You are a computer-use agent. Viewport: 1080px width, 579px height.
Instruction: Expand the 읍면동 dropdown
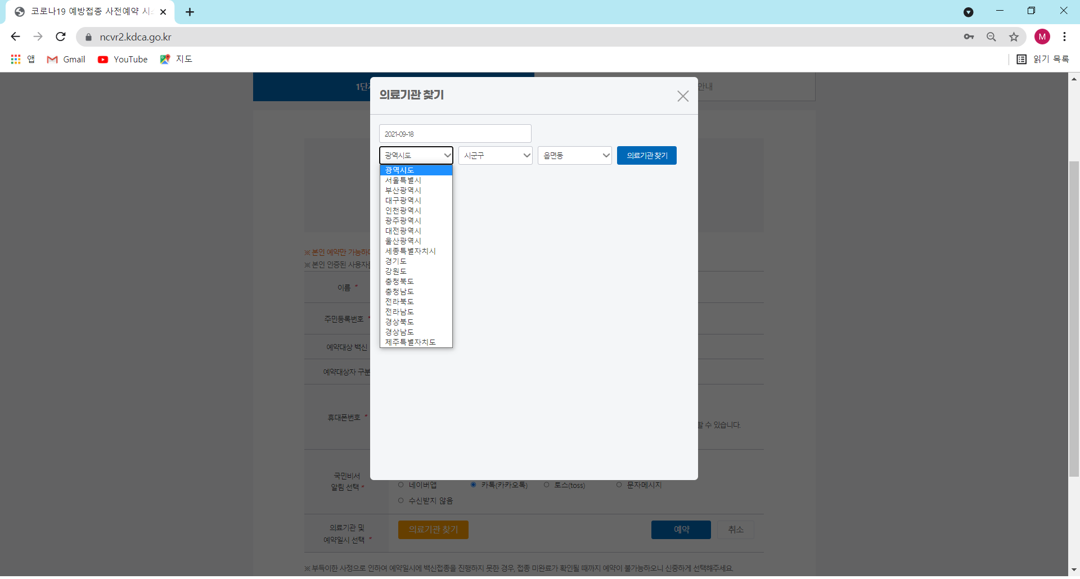pos(574,156)
